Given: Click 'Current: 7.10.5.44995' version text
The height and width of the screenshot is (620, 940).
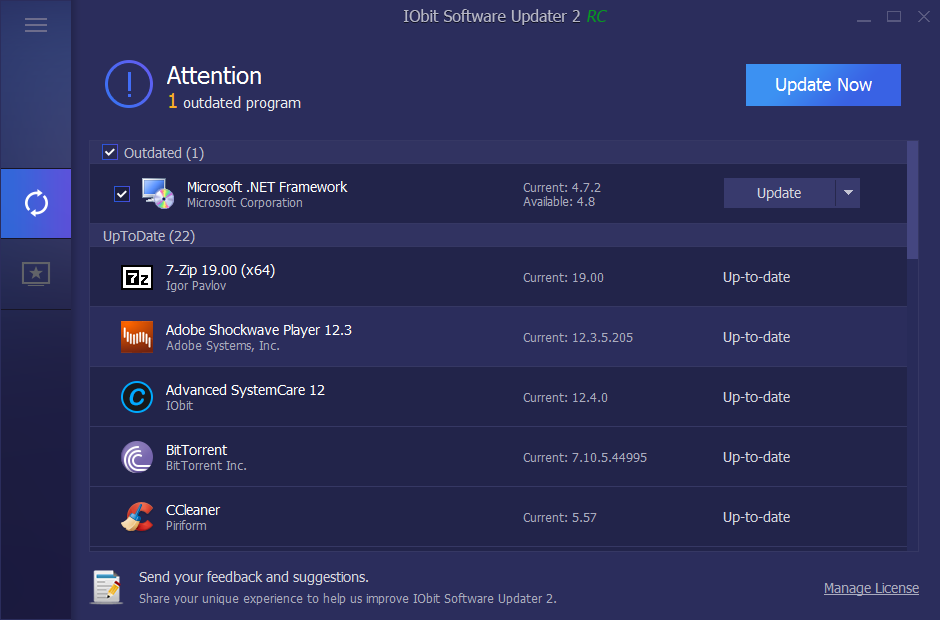Looking at the screenshot, I should [x=585, y=458].
